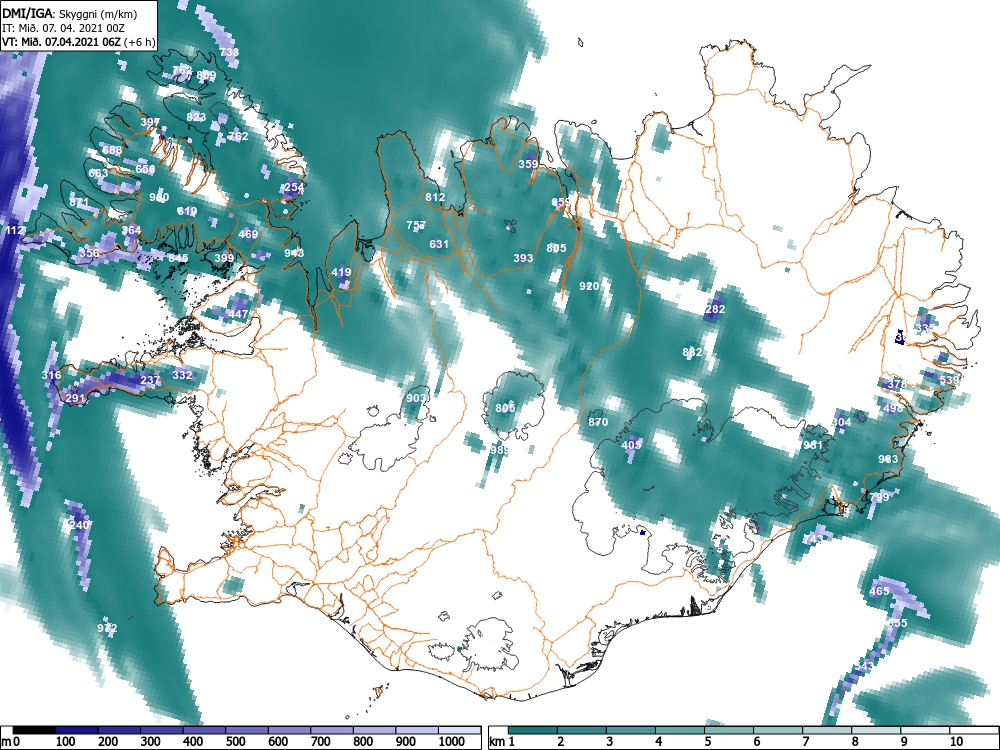Viewport: 1000px width, 750px height.
Task: Click the visibility value 871
Action: tap(79, 202)
